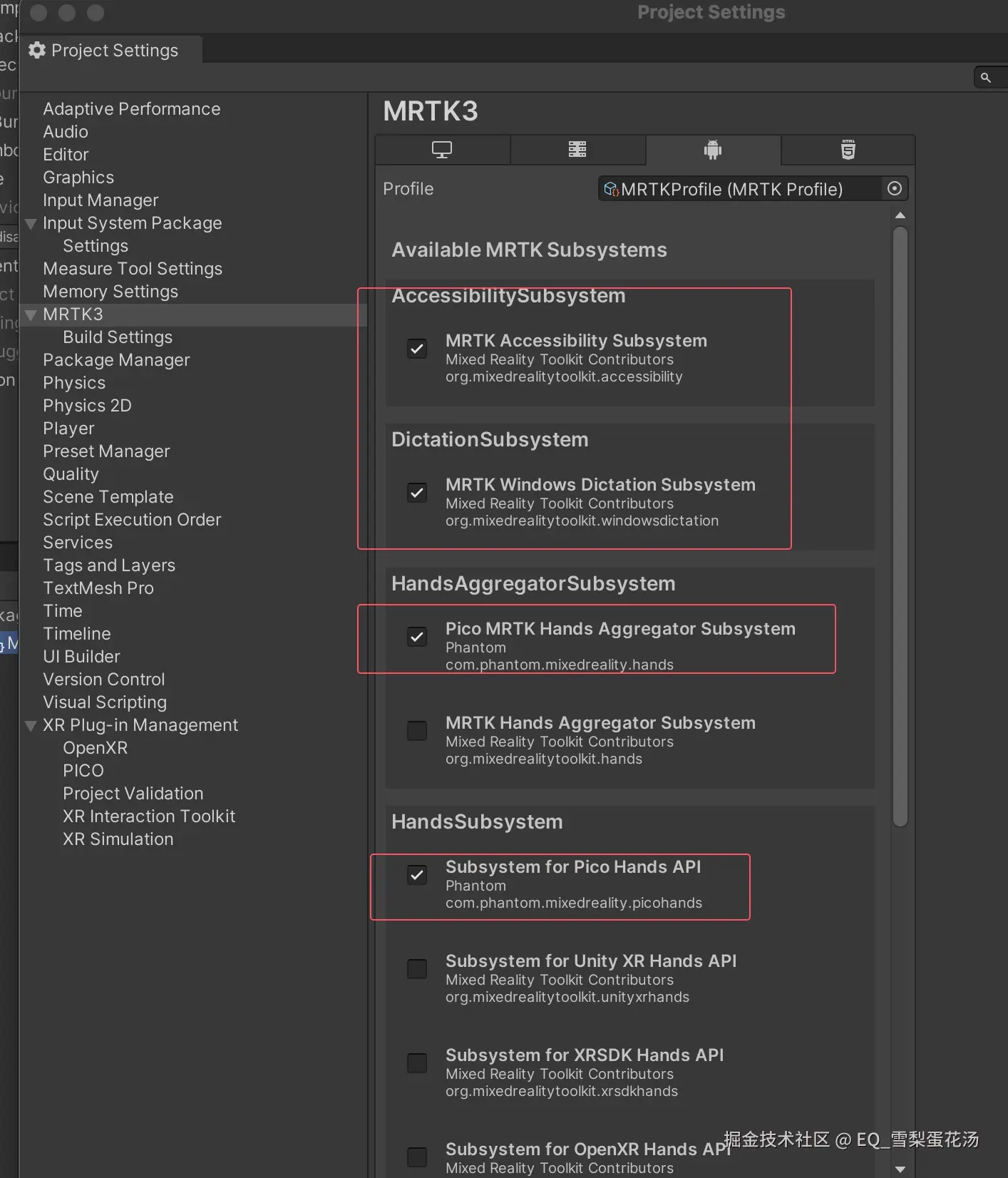This screenshot has width=1008, height=1178.
Task: Select Input System Package category
Action: tap(133, 223)
